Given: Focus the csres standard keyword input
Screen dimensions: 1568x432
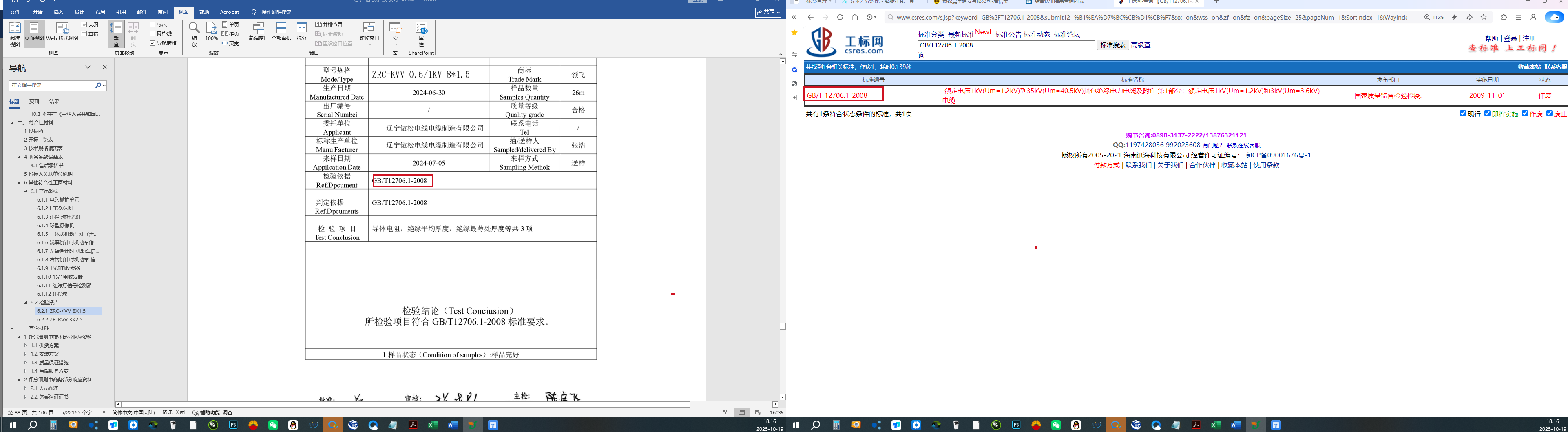Looking at the screenshot, I should tap(1006, 45).
